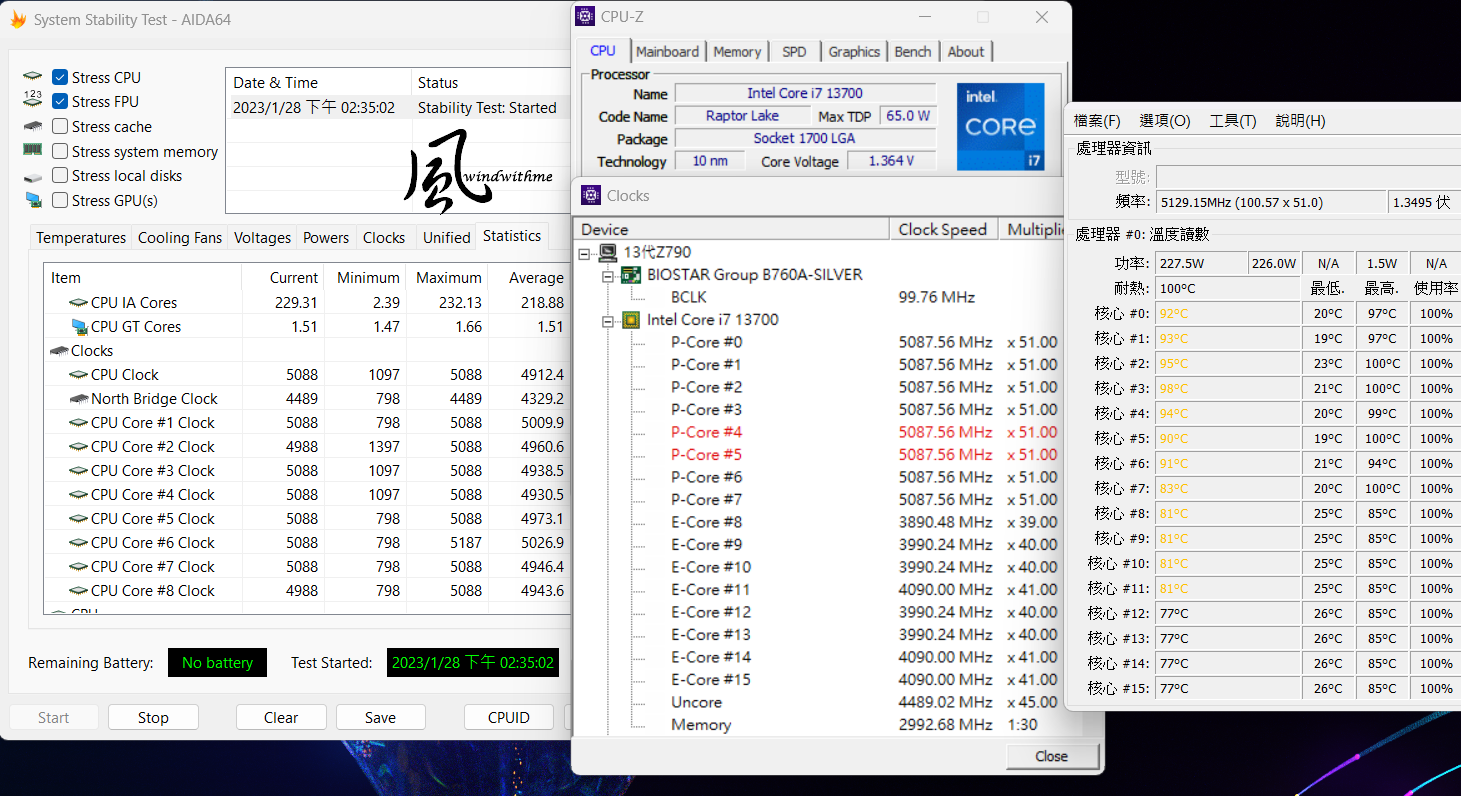
Task: Switch to the Bench tab in CPU-Z
Action: pyautogui.click(x=913, y=51)
